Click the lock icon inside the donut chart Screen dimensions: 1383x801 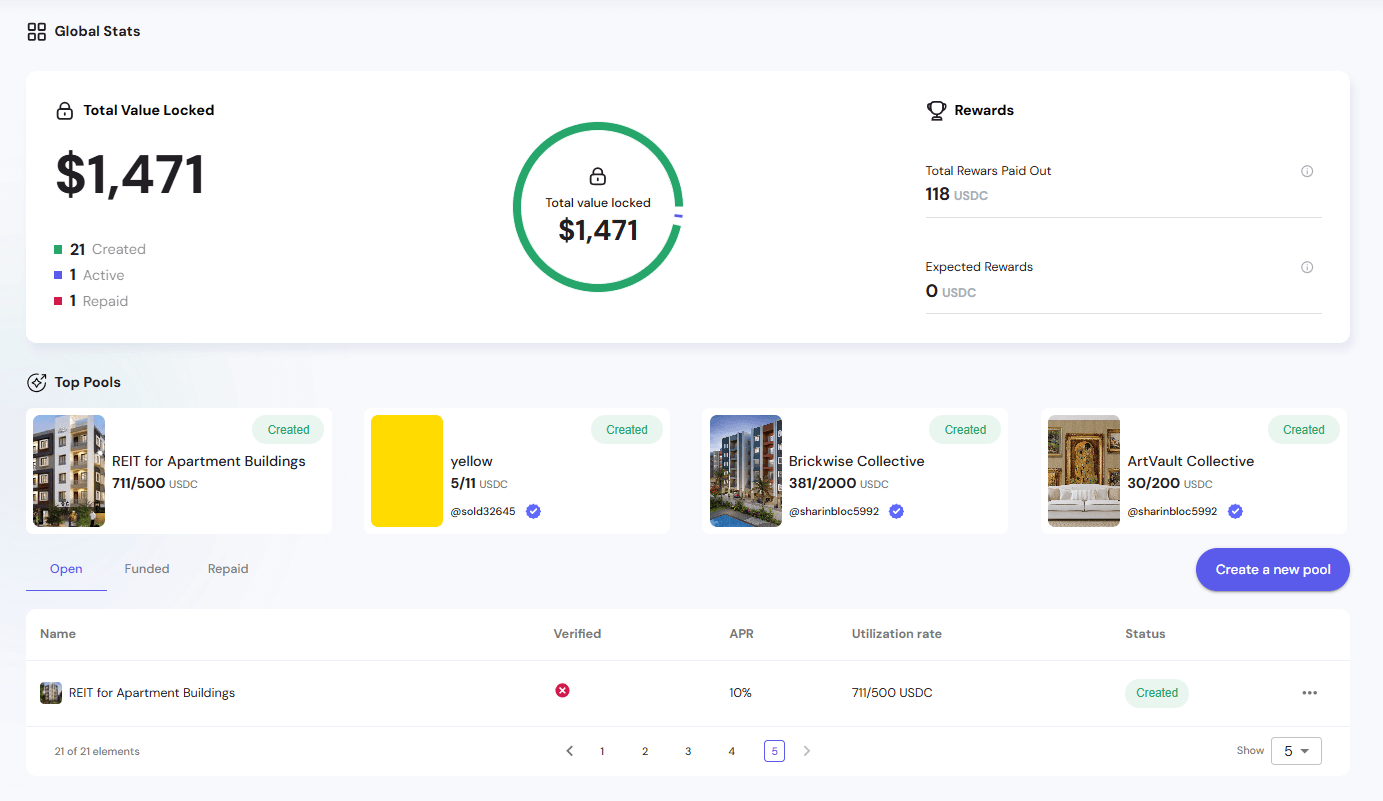(598, 177)
